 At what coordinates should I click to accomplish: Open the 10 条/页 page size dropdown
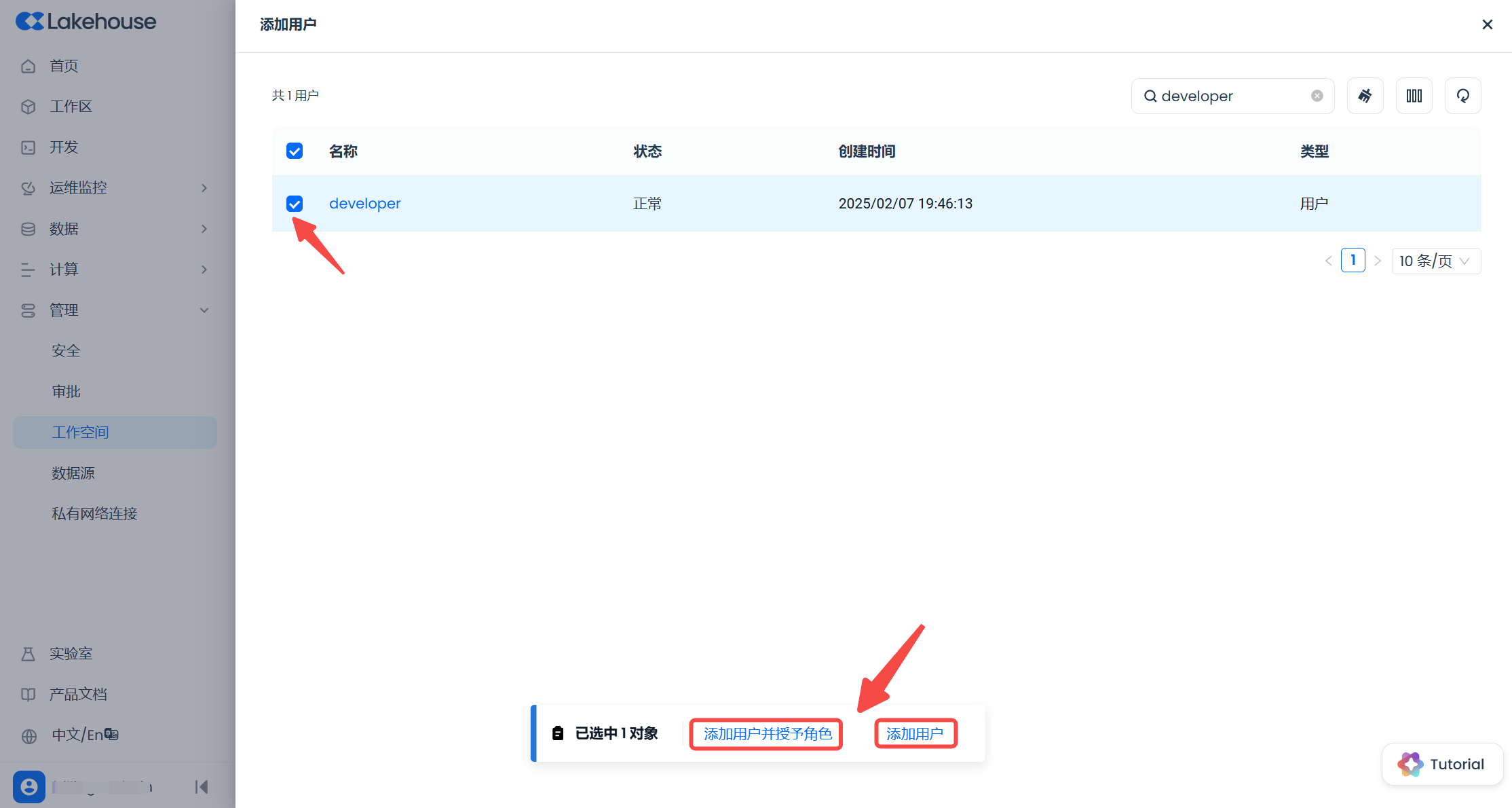click(1435, 261)
